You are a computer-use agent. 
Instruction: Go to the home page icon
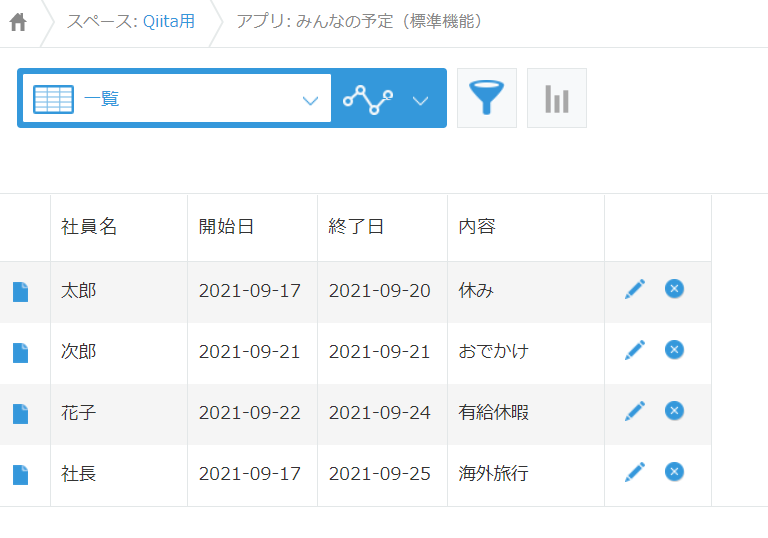18,22
